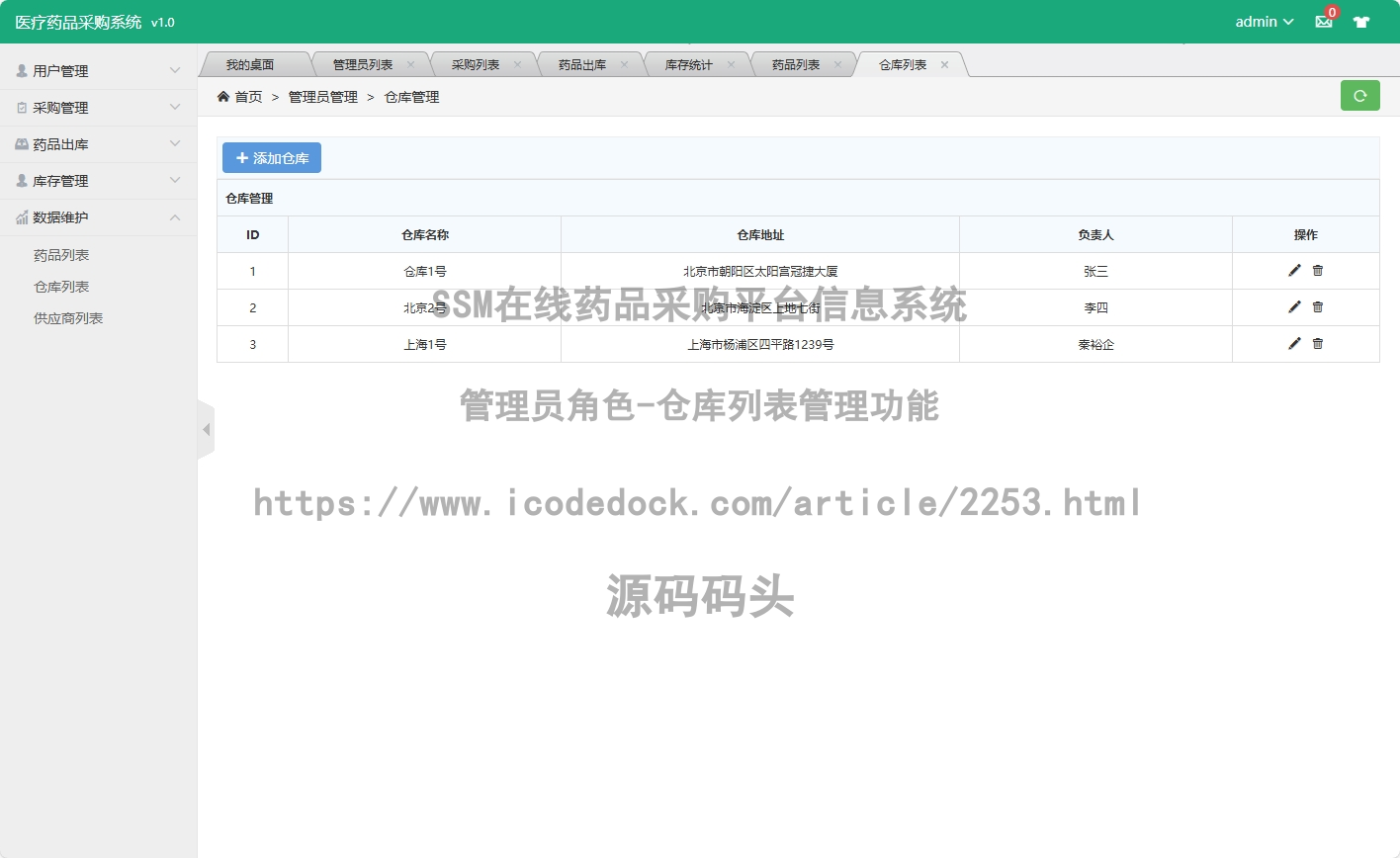
Task: Click the 仓库地址 column header
Action: pyautogui.click(x=760, y=234)
